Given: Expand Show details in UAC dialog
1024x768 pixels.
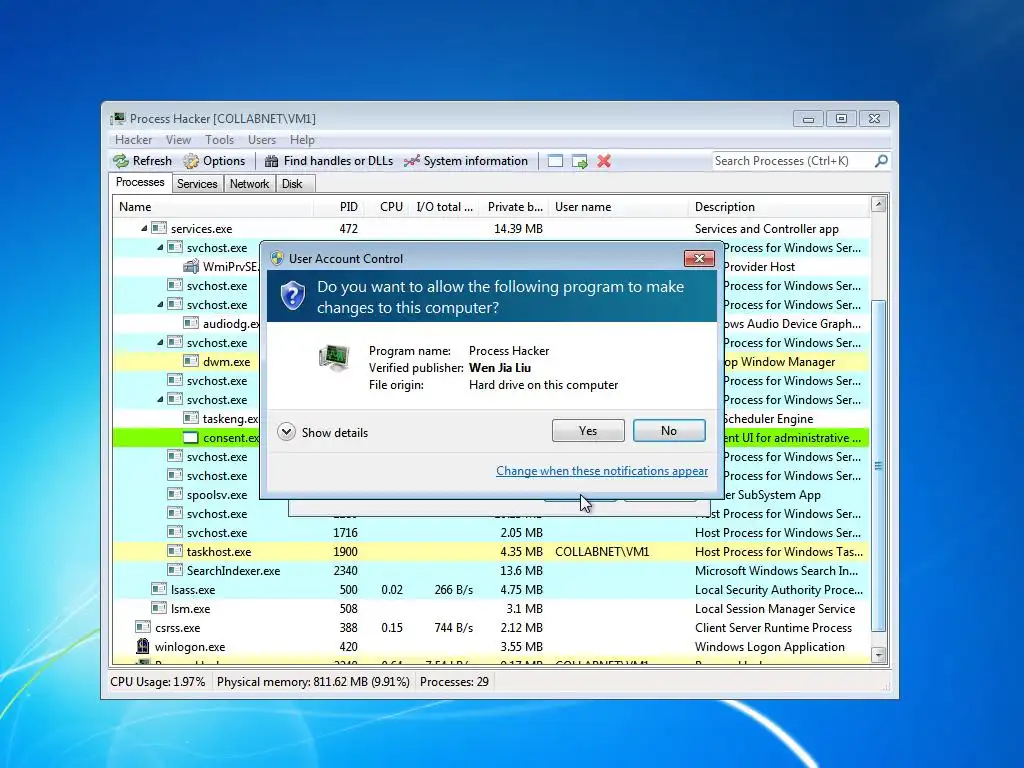Looking at the screenshot, I should (323, 432).
